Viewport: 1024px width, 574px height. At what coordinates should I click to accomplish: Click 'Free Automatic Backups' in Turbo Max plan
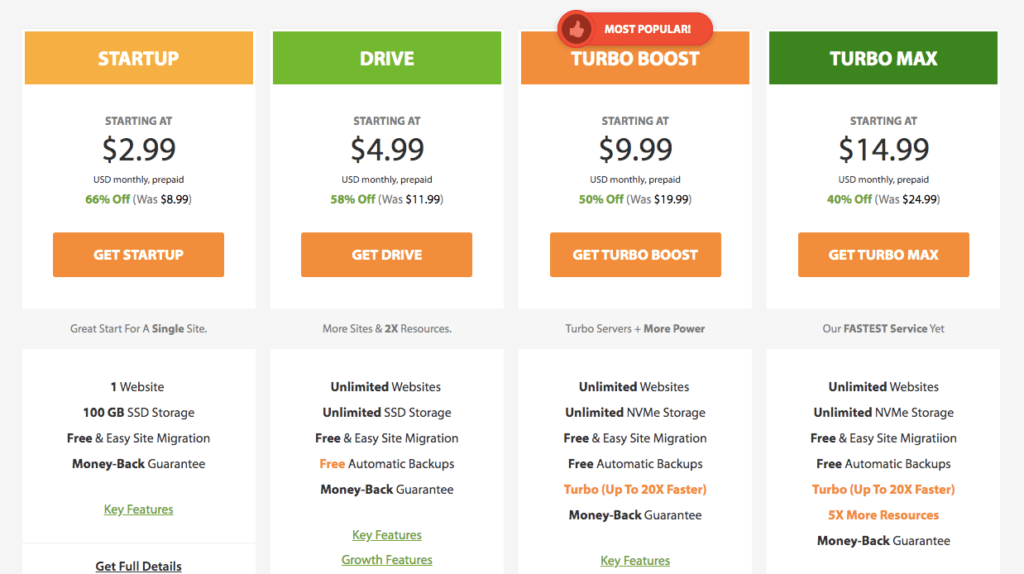884,464
